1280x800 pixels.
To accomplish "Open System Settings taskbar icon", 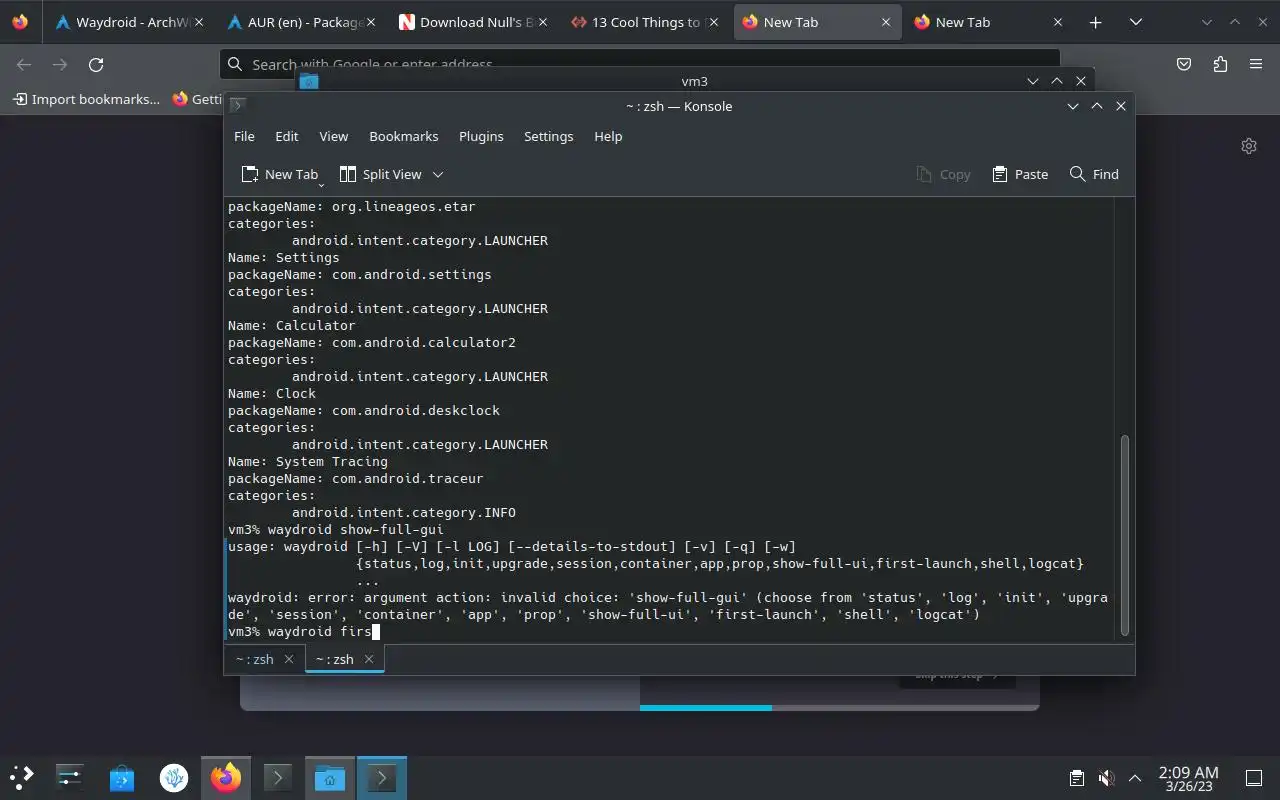I will 69,777.
